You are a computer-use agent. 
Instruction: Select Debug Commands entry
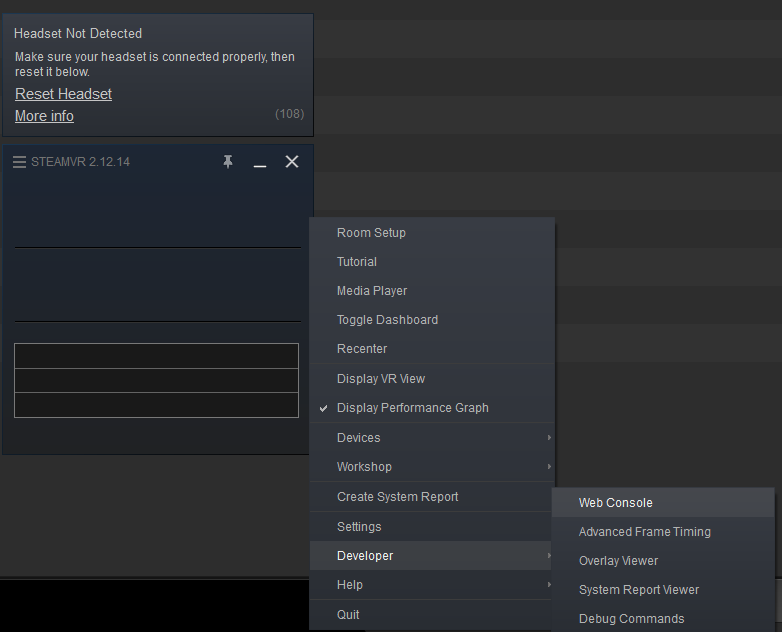(663, 619)
